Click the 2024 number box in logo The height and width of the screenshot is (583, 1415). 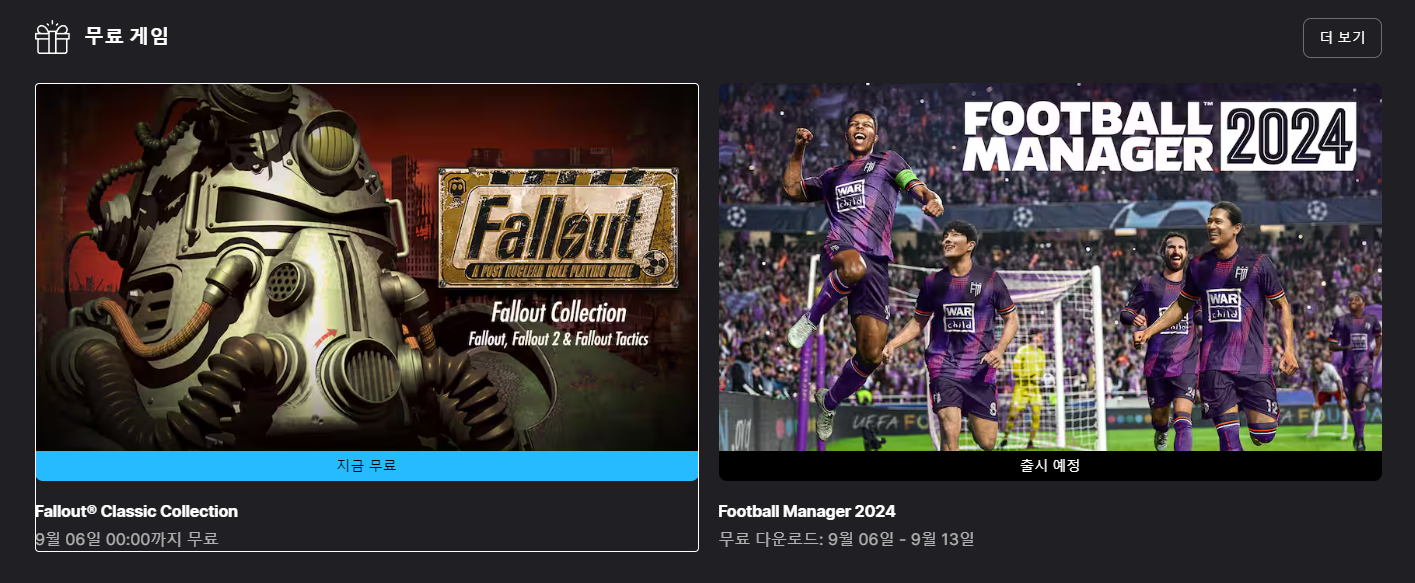1288,136
